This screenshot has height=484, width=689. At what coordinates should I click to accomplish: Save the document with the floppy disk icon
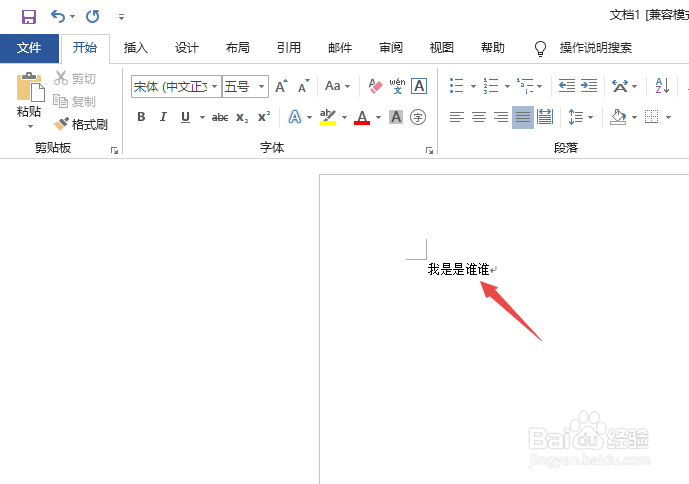pos(29,17)
